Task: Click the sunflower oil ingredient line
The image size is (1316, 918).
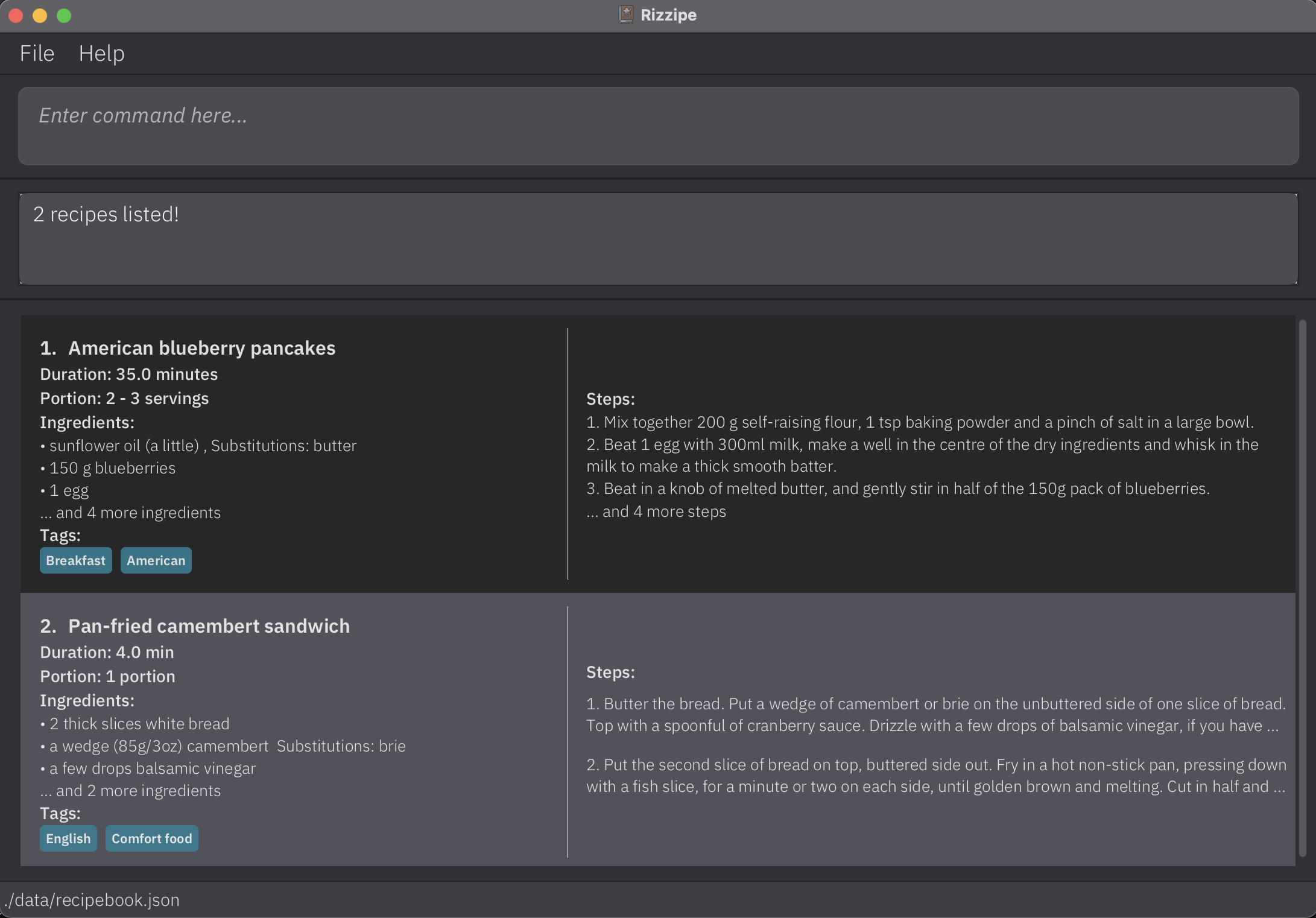Action: tap(198, 446)
